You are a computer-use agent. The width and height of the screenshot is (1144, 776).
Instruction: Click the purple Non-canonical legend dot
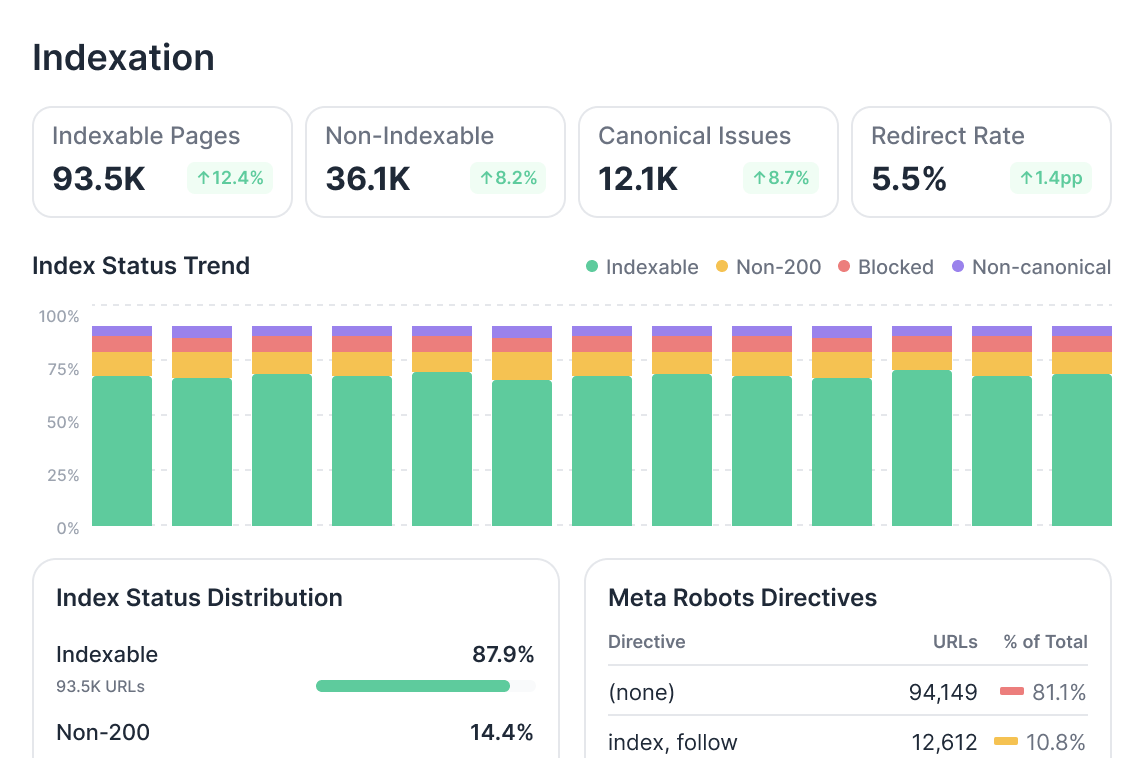[958, 267]
